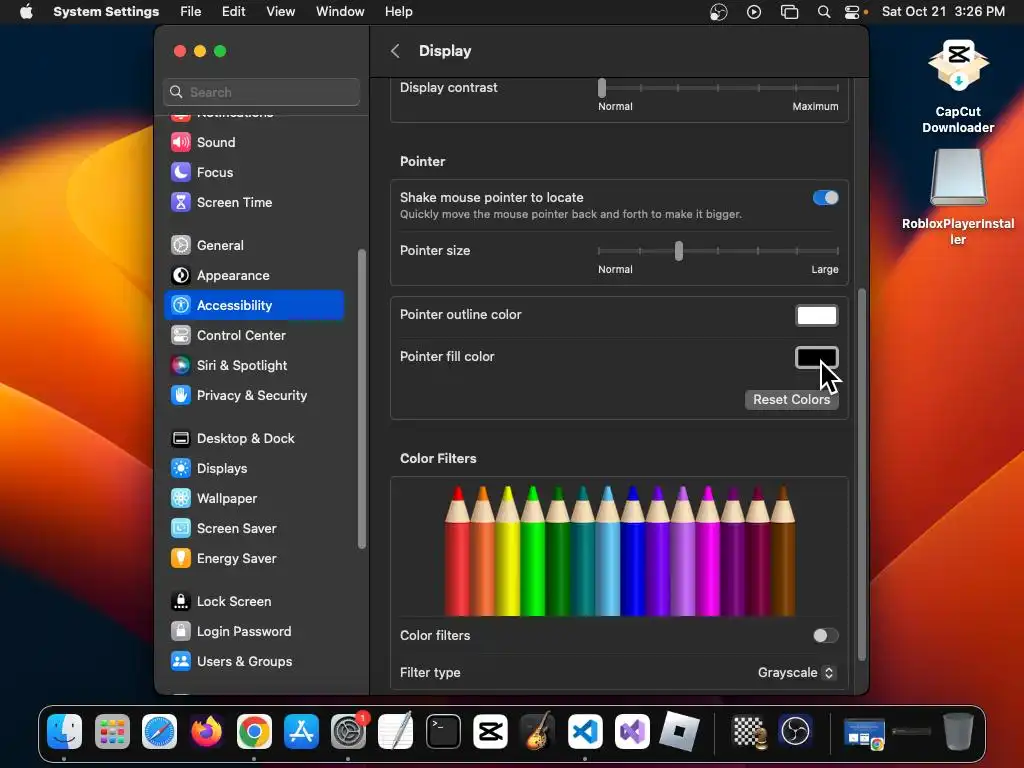Open Screen Saver settings
Image resolution: width=1024 pixels, height=768 pixels.
tap(254, 529)
